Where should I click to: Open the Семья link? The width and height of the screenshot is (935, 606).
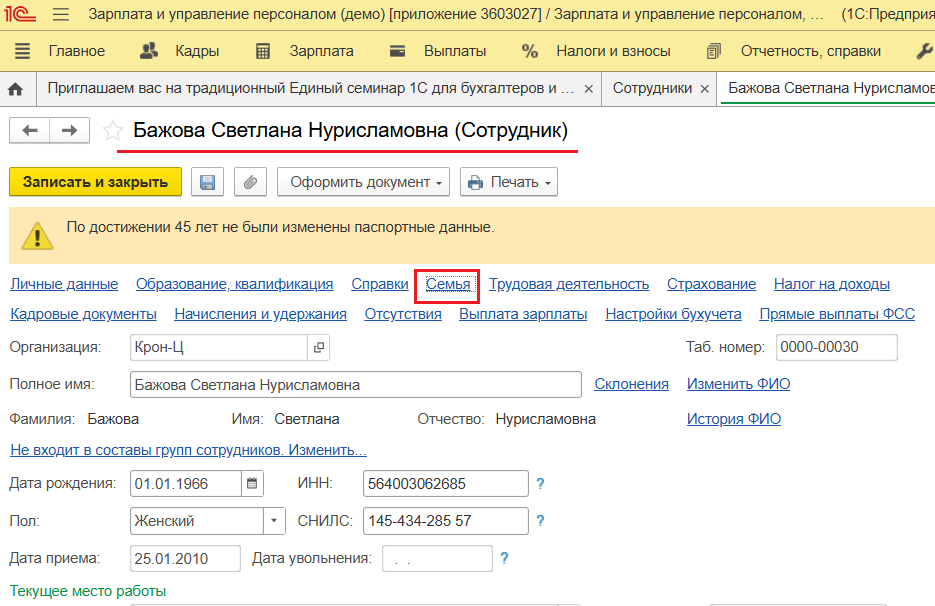click(x=448, y=284)
